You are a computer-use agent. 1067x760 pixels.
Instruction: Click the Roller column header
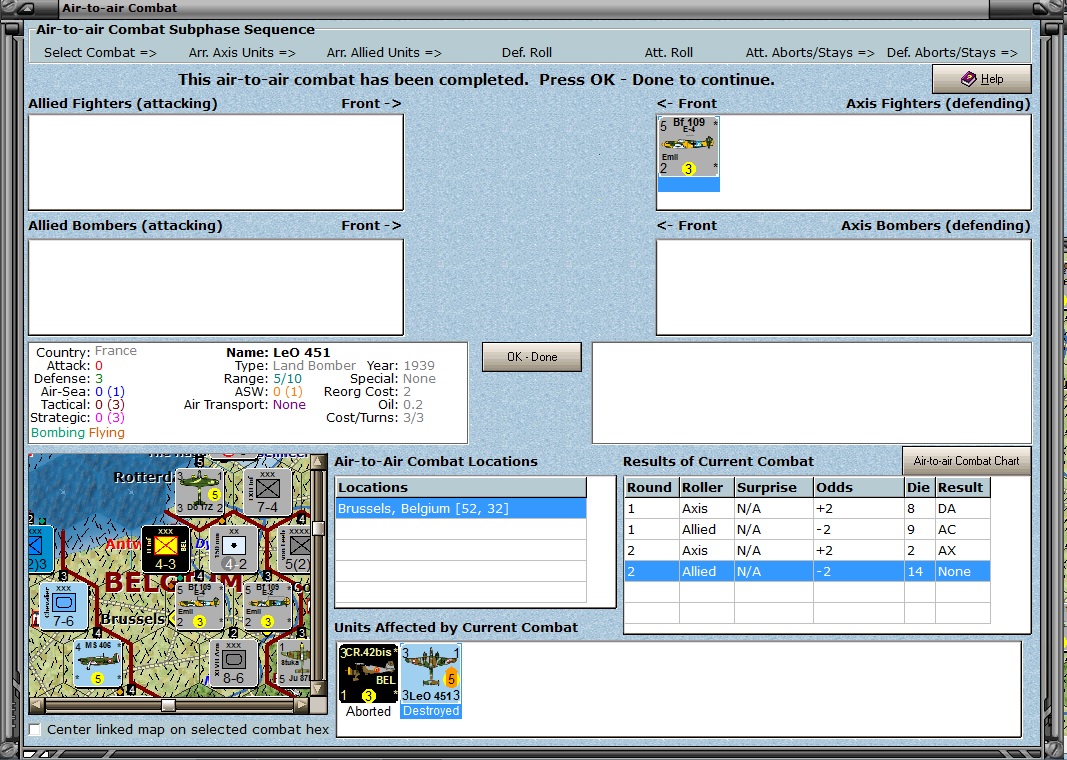[x=707, y=487]
